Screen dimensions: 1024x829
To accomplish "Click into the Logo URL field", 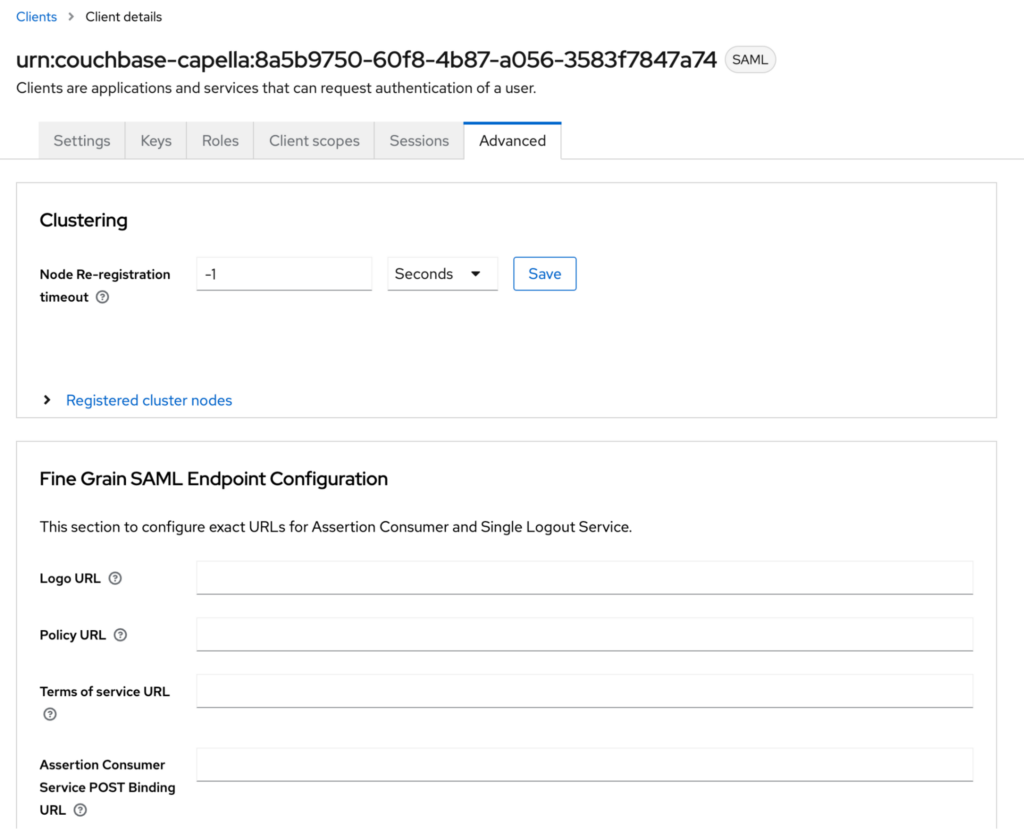I will click(584, 577).
